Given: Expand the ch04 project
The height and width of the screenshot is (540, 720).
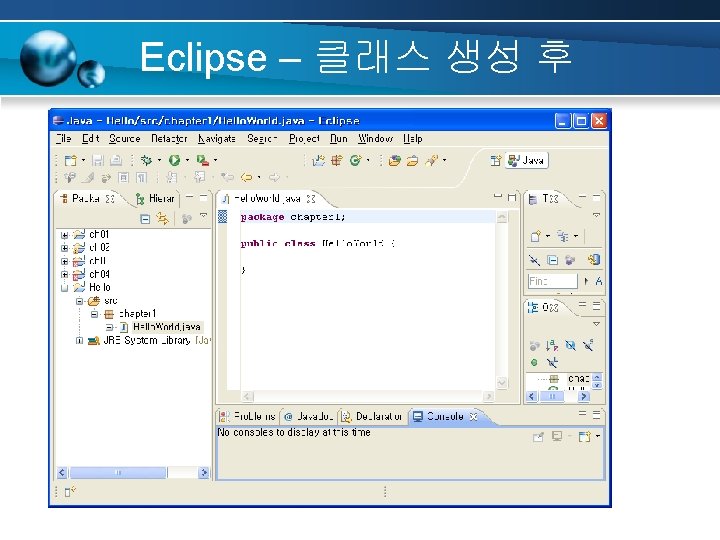Looking at the screenshot, I should click(x=64, y=275).
